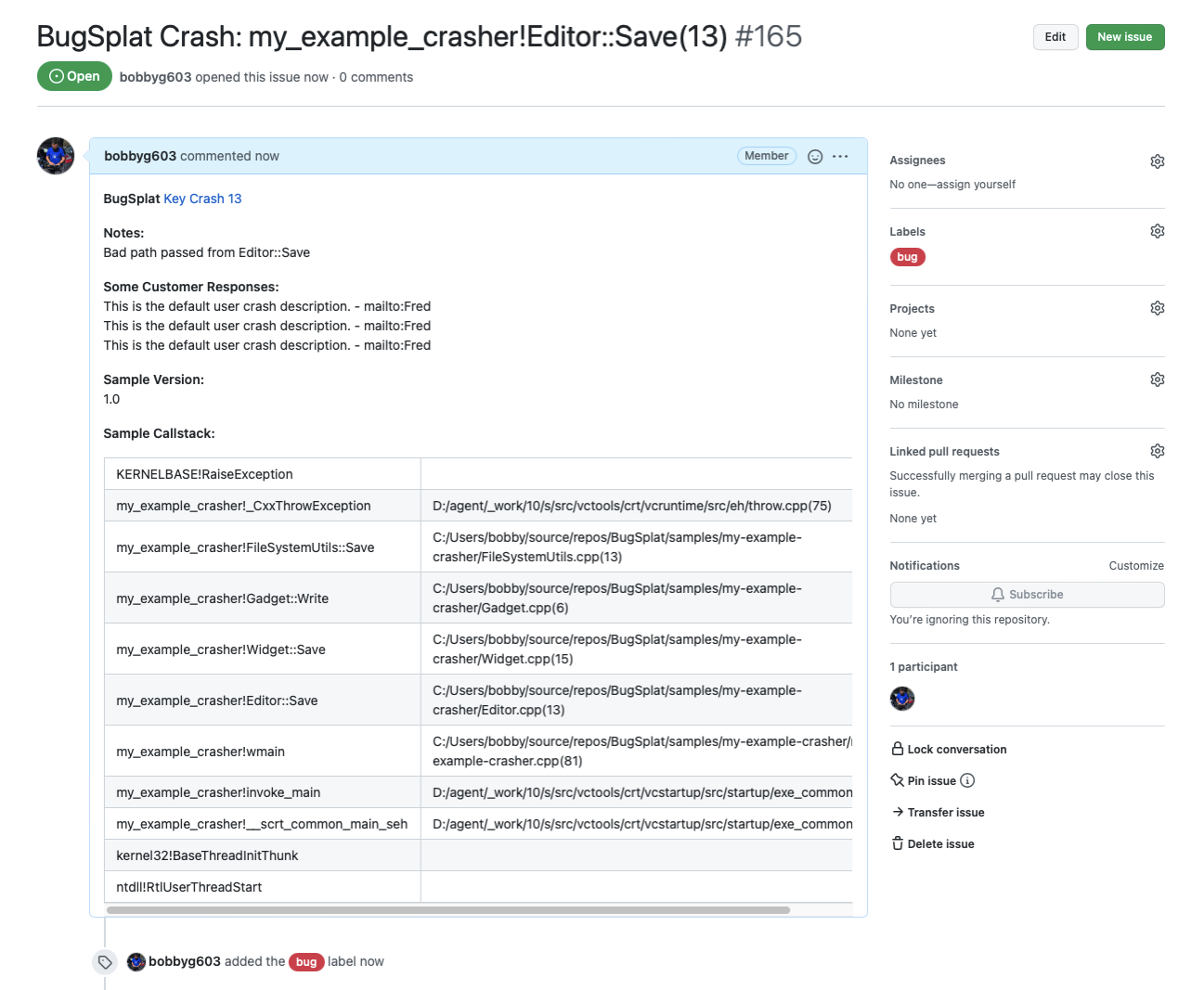Click the Subscribe button
The image size is (1204, 990).
(1027, 595)
